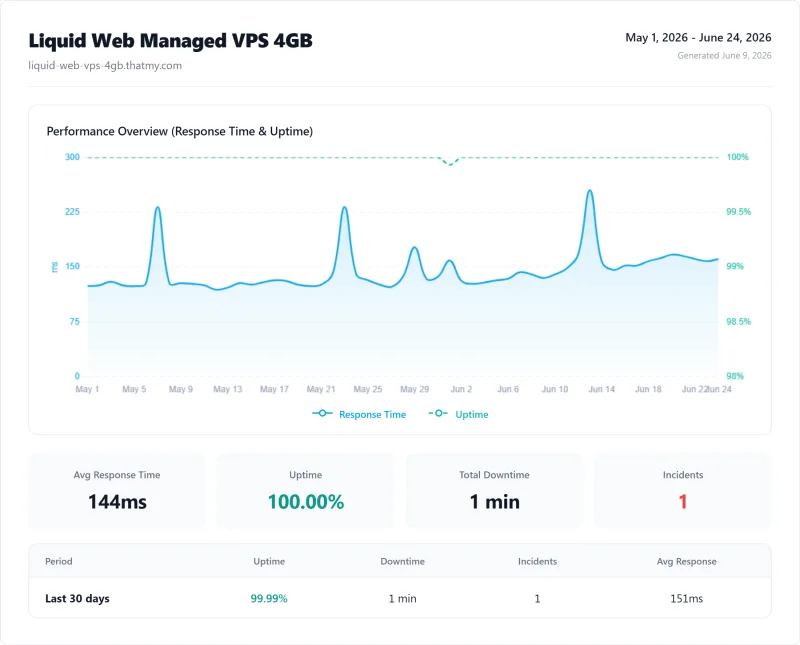Click the May 1, 2026 - June 24, 2026 range
800x645 pixels.
click(698, 38)
